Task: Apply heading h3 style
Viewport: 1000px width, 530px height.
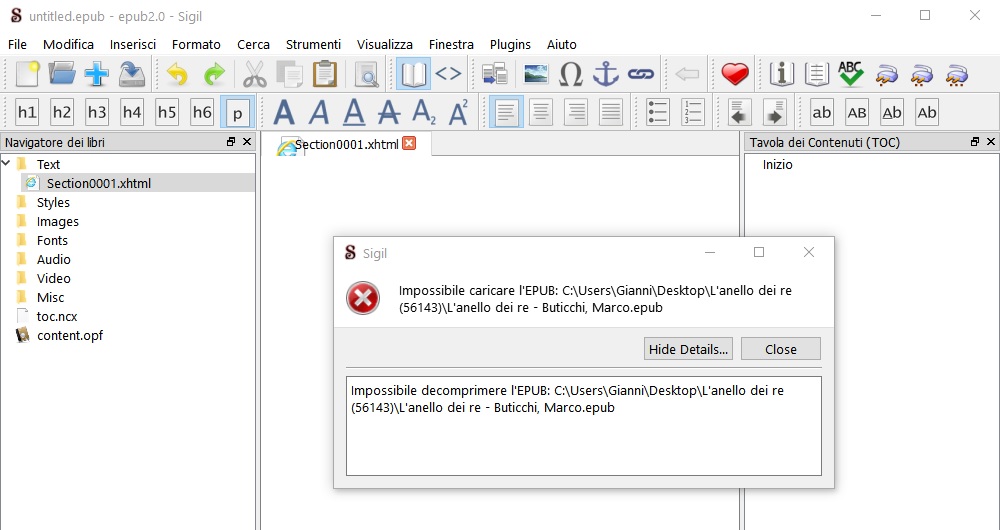Action: [x=97, y=112]
